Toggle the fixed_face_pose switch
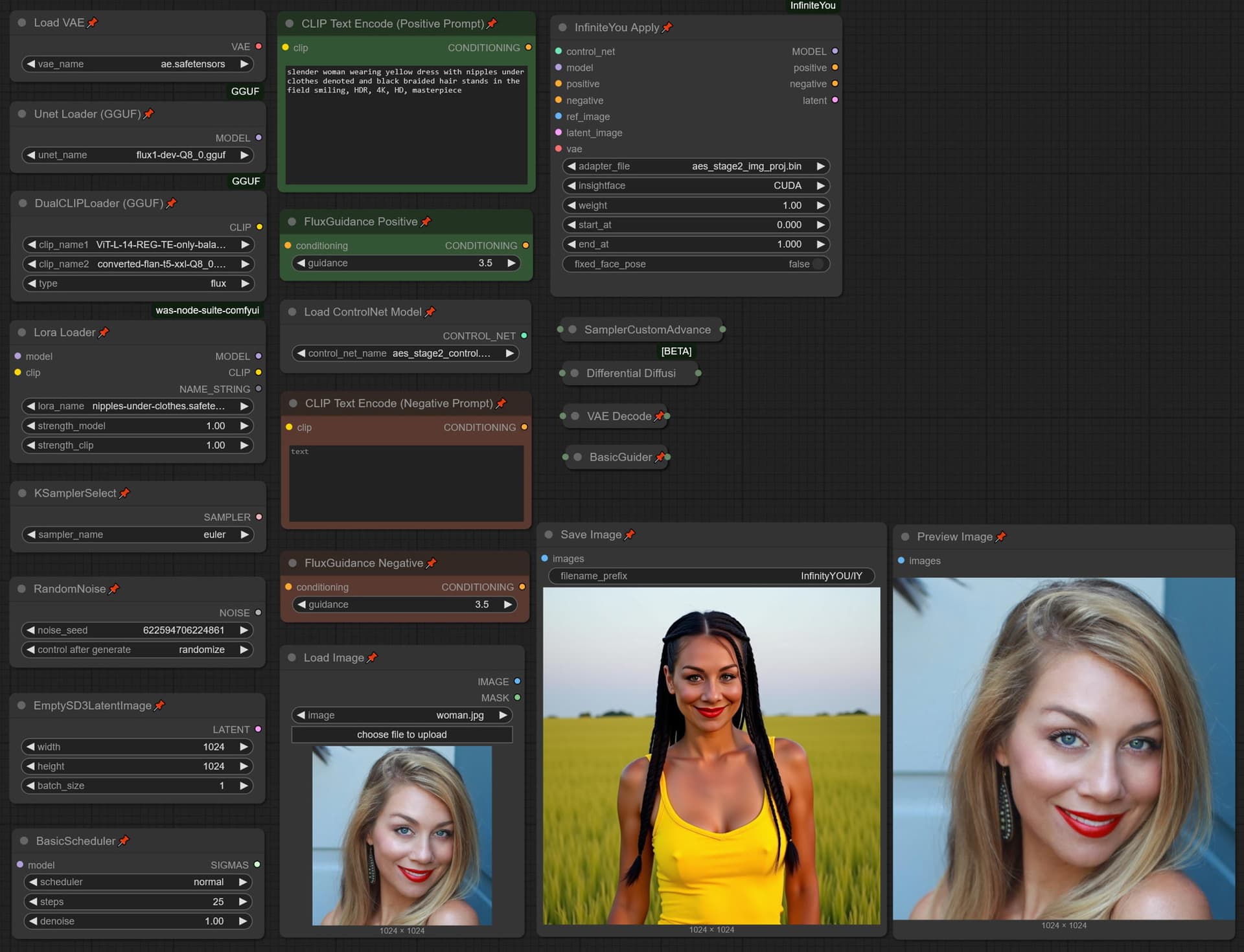The width and height of the screenshot is (1244, 952). pos(818,264)
